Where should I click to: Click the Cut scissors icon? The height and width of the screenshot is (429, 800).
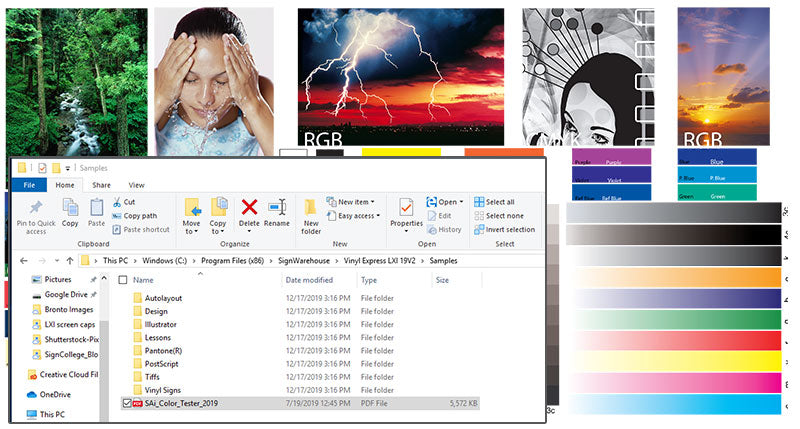[118, 202]
